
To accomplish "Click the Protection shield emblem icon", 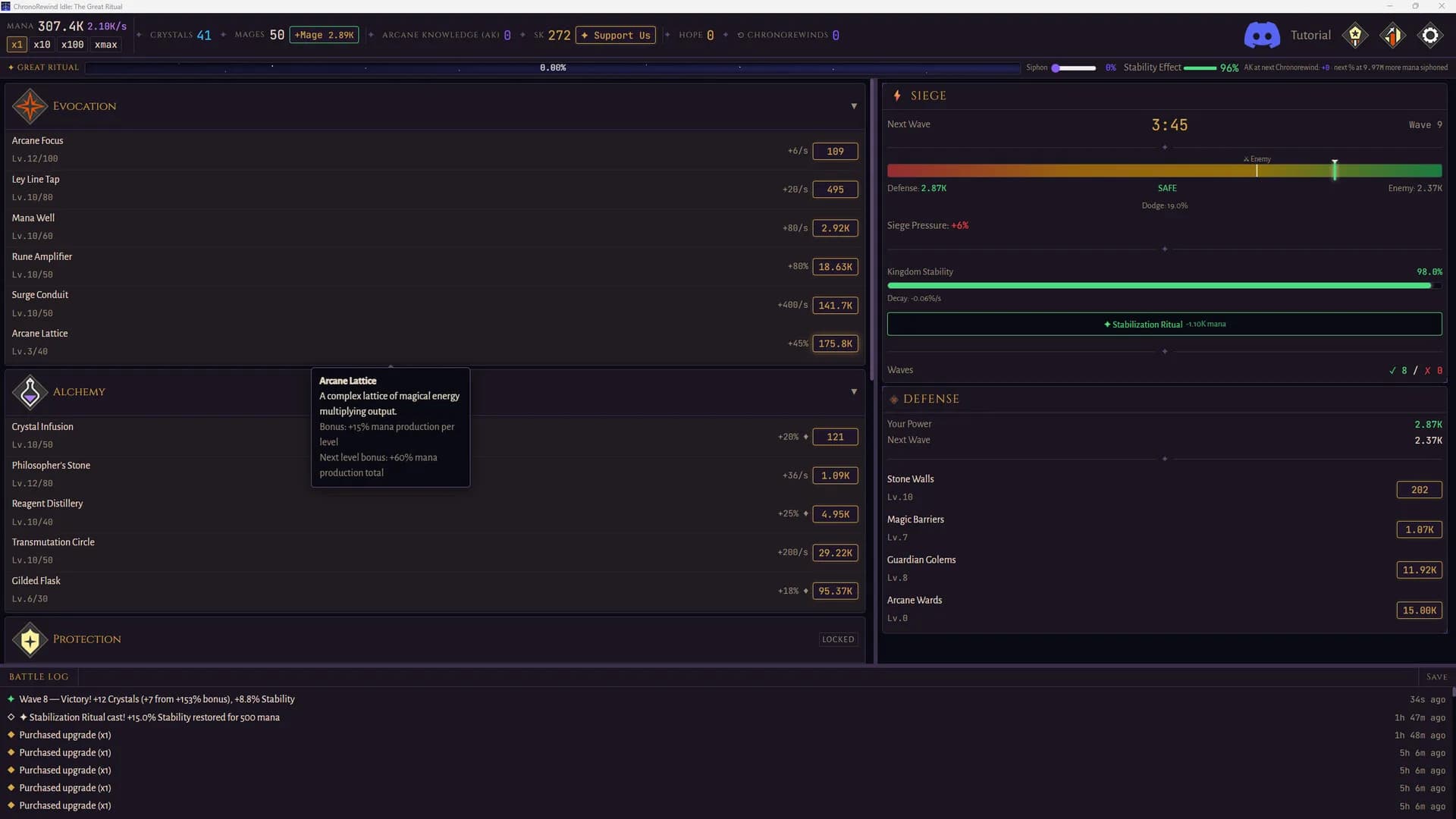I will [x=30, y=639].
